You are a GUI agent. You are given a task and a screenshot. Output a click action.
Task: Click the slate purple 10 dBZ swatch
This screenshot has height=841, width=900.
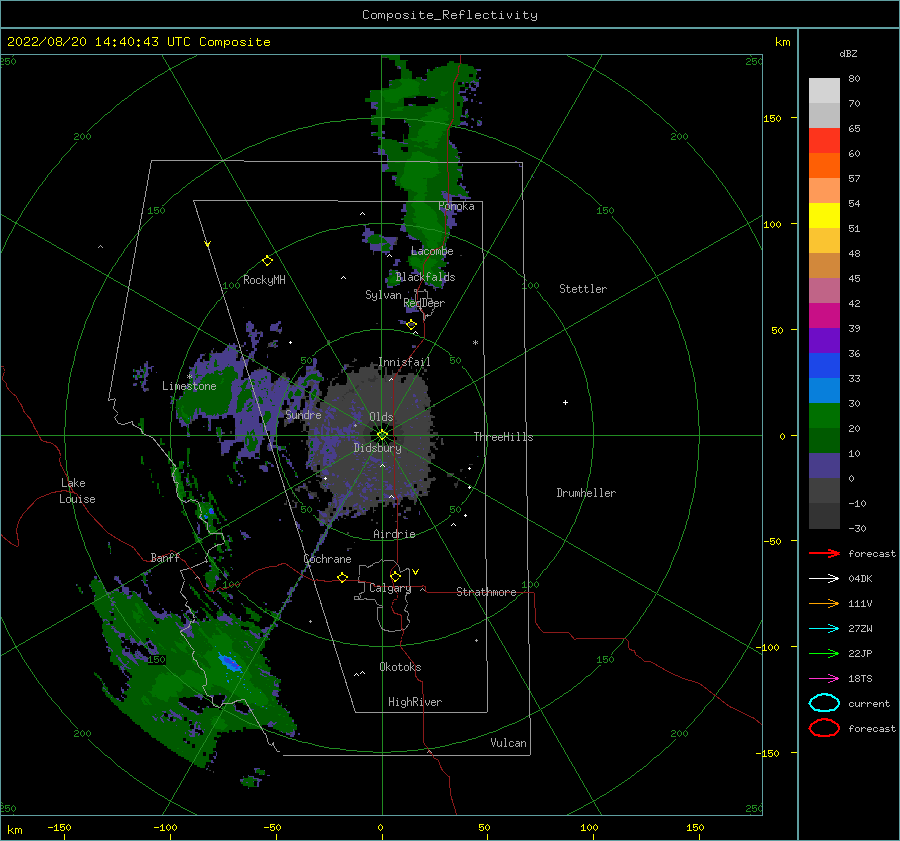[x=824, y=465]
